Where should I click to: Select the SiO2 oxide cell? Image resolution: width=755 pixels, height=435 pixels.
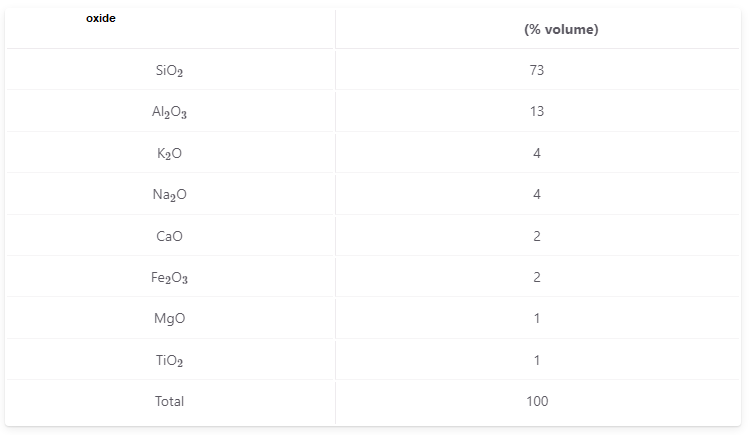tap(169, 70)
